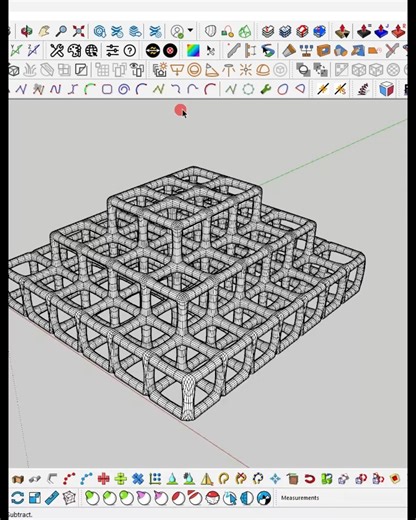The image size is (416, 520).
Task: Click the red undo loop arrow icon
Action: click(x=310, y=479)
